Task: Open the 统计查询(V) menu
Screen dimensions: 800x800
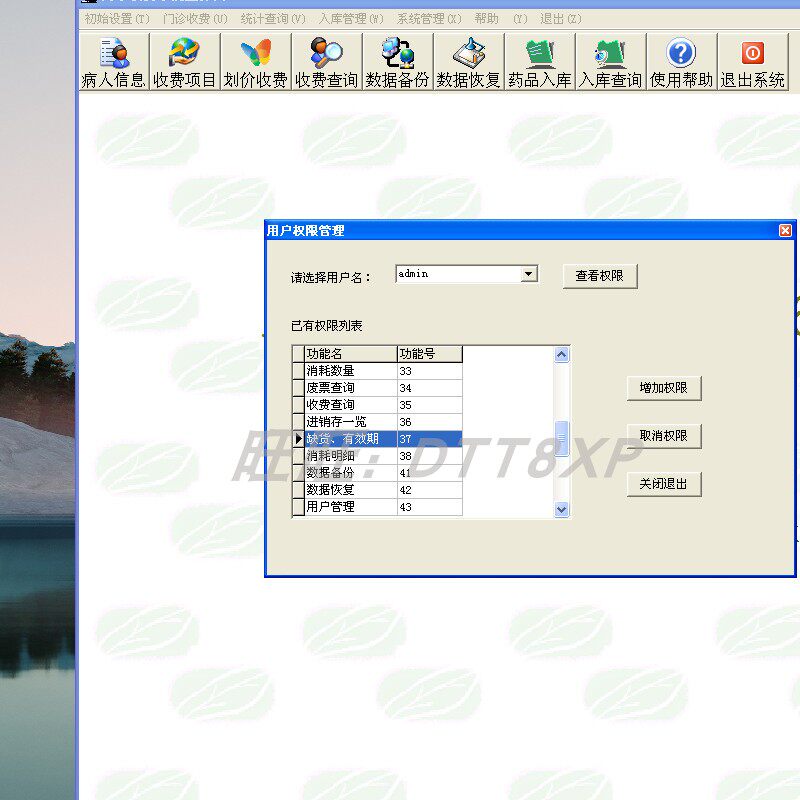Action: click(x=273, y=19)
